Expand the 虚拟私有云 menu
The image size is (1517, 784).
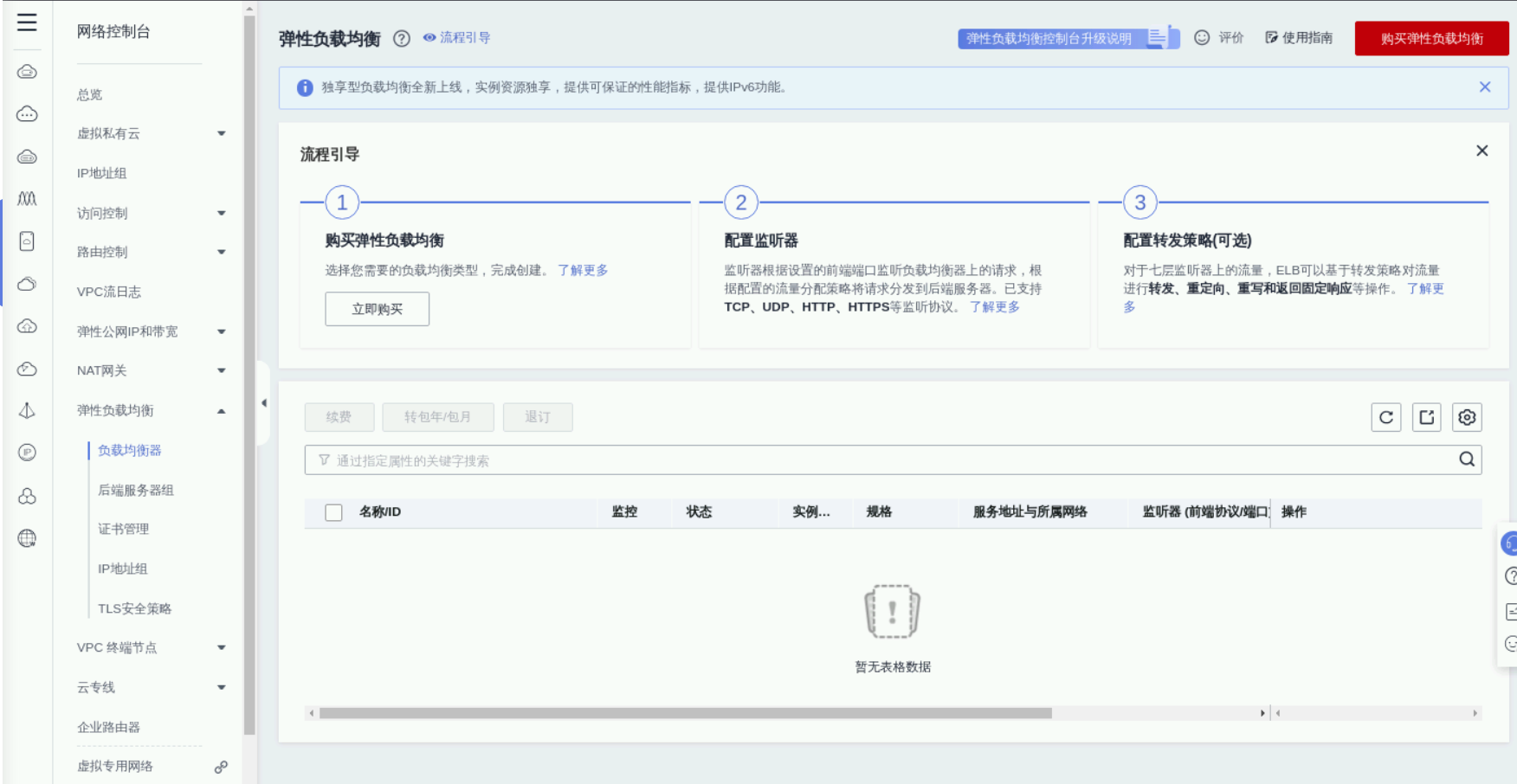[x=222, y=133]
